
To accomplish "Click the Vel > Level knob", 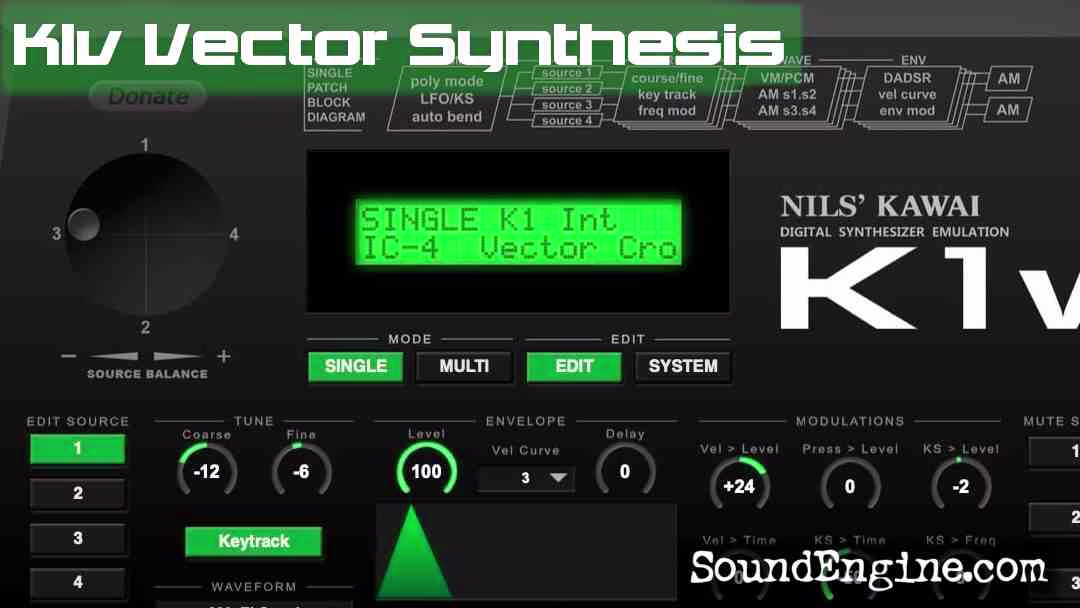I will pos(739,486).
